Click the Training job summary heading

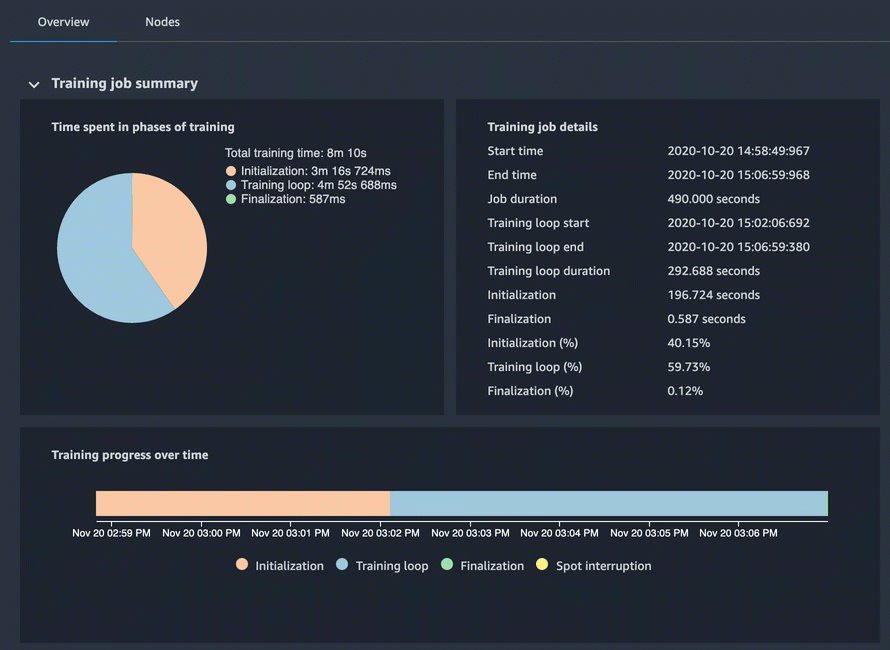click(x=124, y=84)
